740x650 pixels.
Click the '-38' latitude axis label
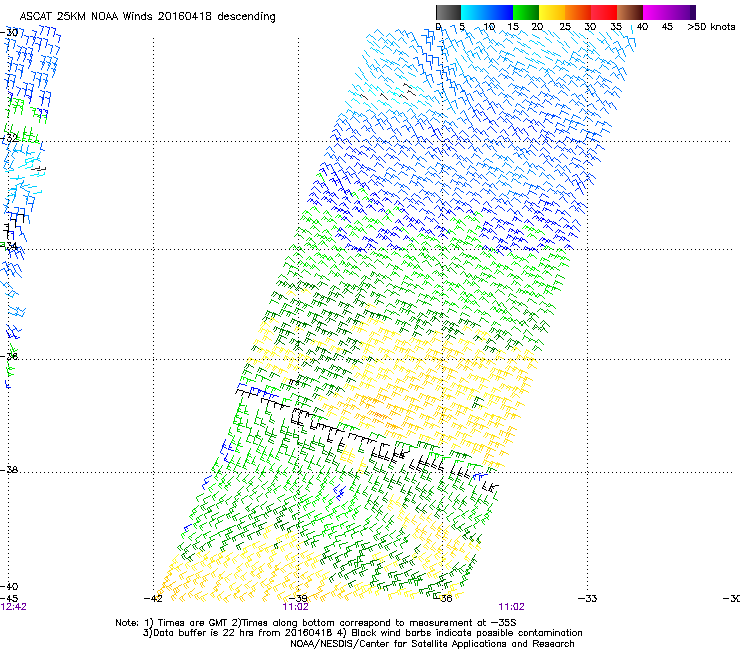(9, 470)
